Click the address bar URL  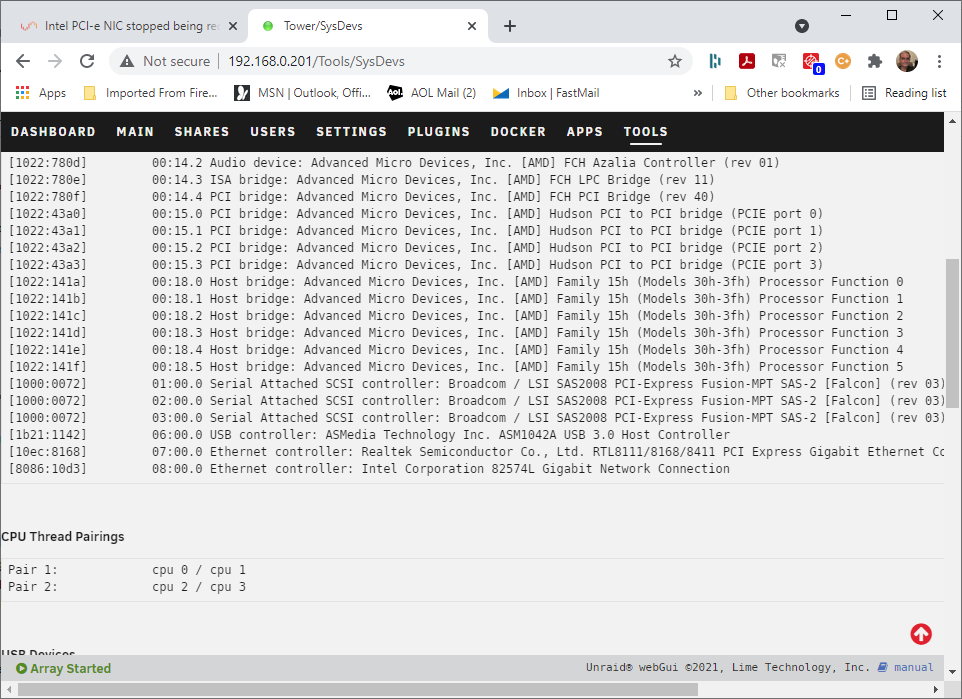click(x=316, y=61)
